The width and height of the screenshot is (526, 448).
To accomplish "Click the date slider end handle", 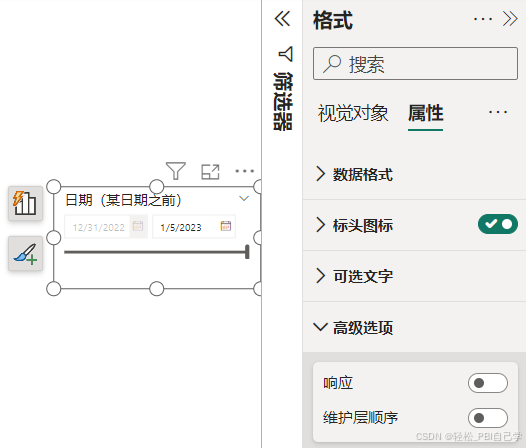I will coord(247,252).
